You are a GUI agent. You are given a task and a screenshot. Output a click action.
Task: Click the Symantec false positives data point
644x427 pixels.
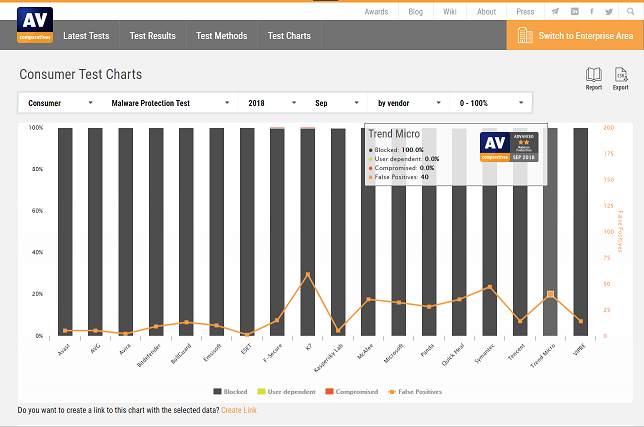490,287
